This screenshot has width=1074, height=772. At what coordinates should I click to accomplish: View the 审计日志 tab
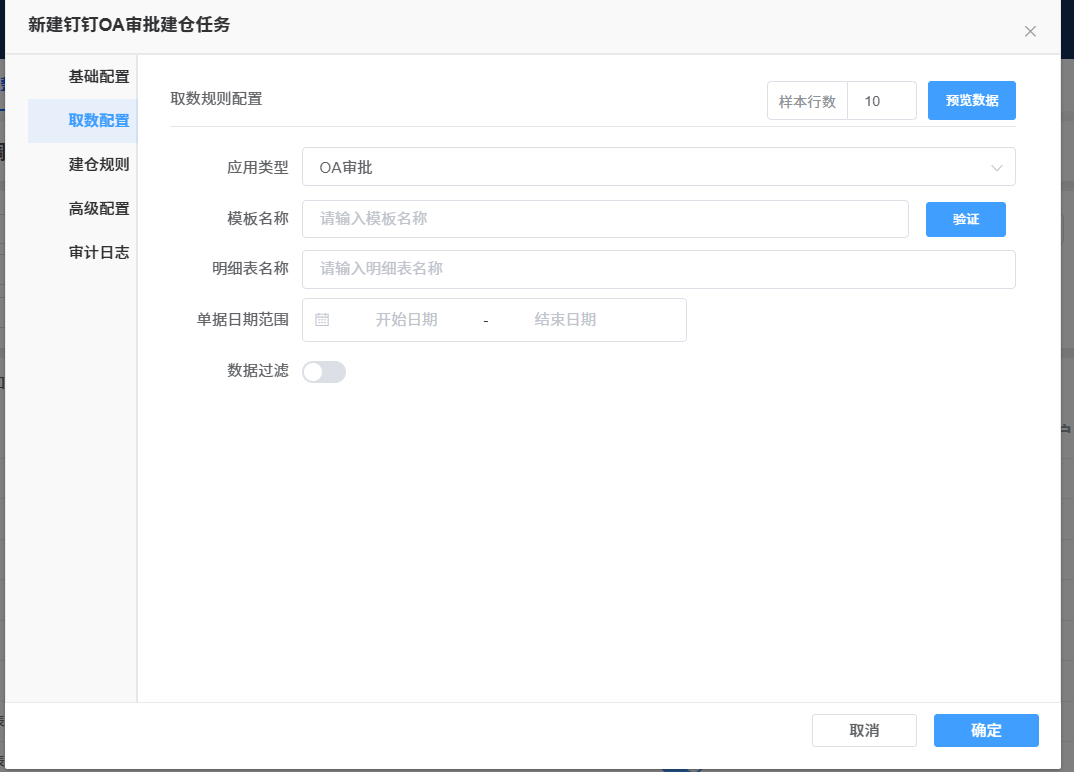pyautogui.click(x=98, y=253)
